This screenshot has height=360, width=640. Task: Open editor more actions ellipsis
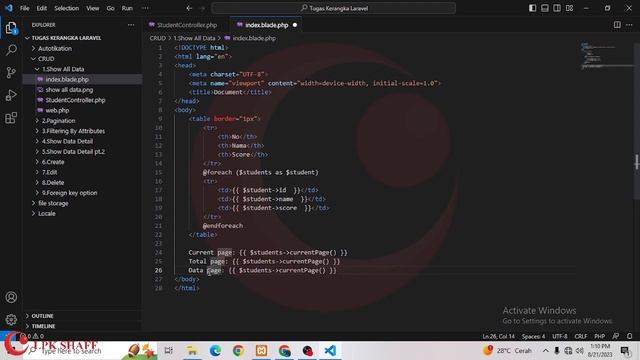[x=629, y=25]
